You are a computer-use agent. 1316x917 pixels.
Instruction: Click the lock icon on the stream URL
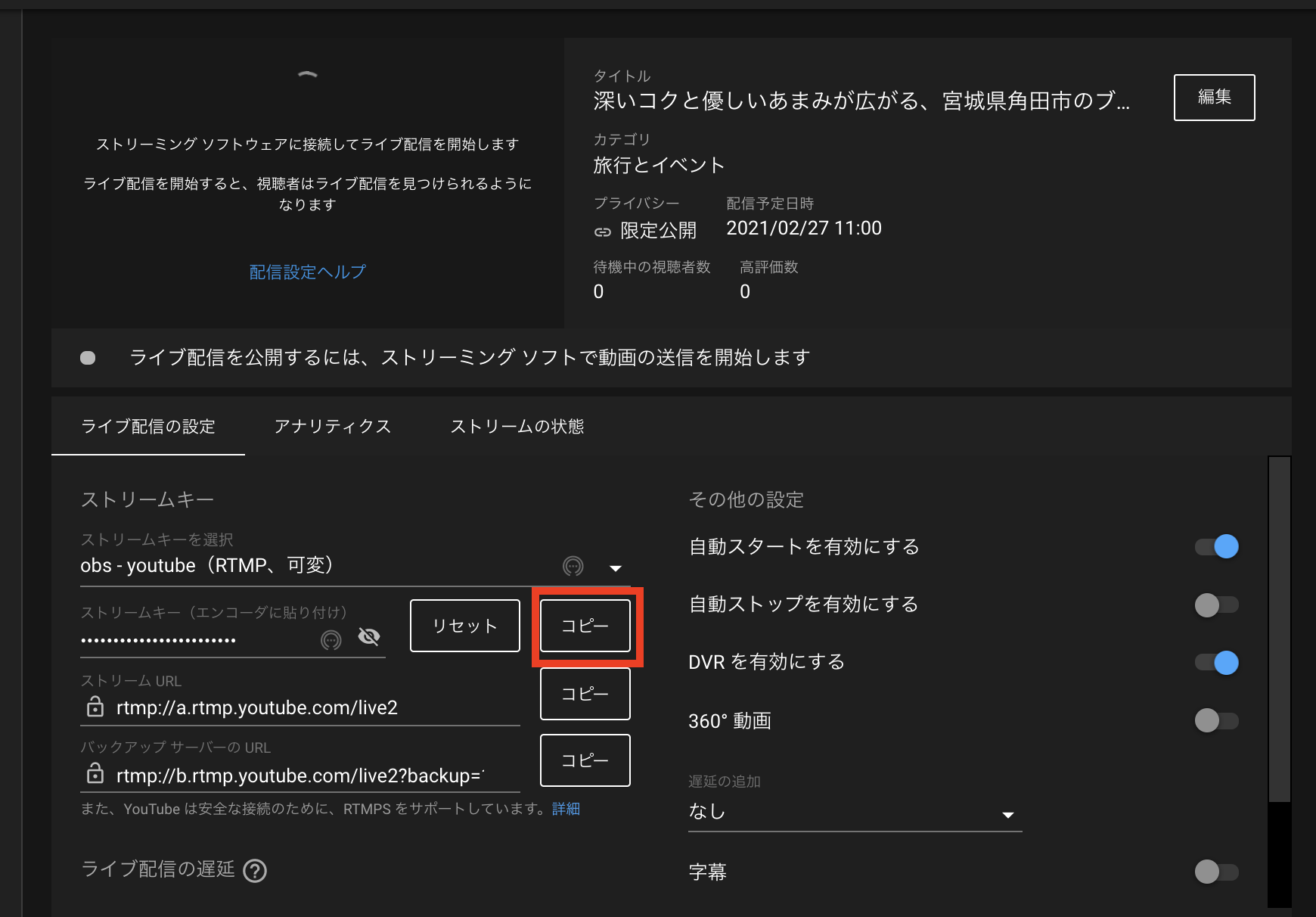click(95, 707)
